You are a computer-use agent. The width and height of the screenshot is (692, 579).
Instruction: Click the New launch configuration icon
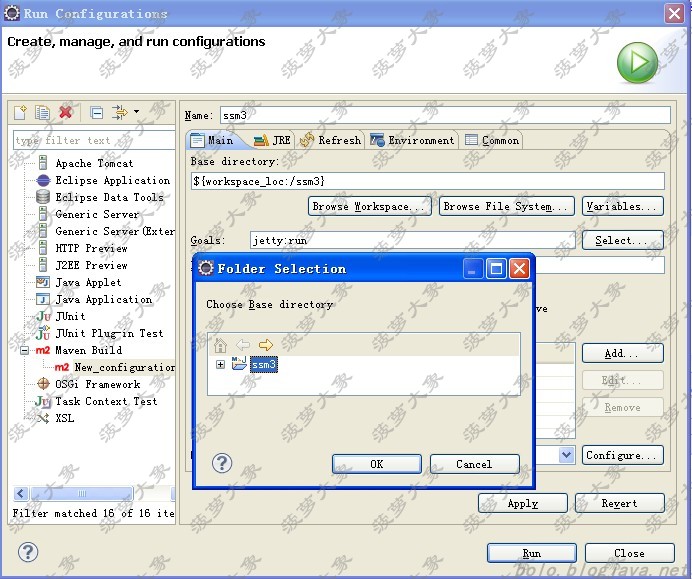20,113
